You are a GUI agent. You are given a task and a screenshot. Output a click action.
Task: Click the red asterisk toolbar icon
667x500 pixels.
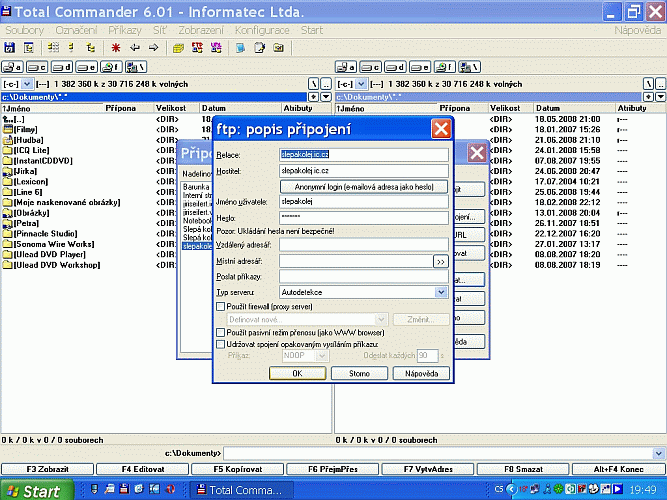pos(118,47)
